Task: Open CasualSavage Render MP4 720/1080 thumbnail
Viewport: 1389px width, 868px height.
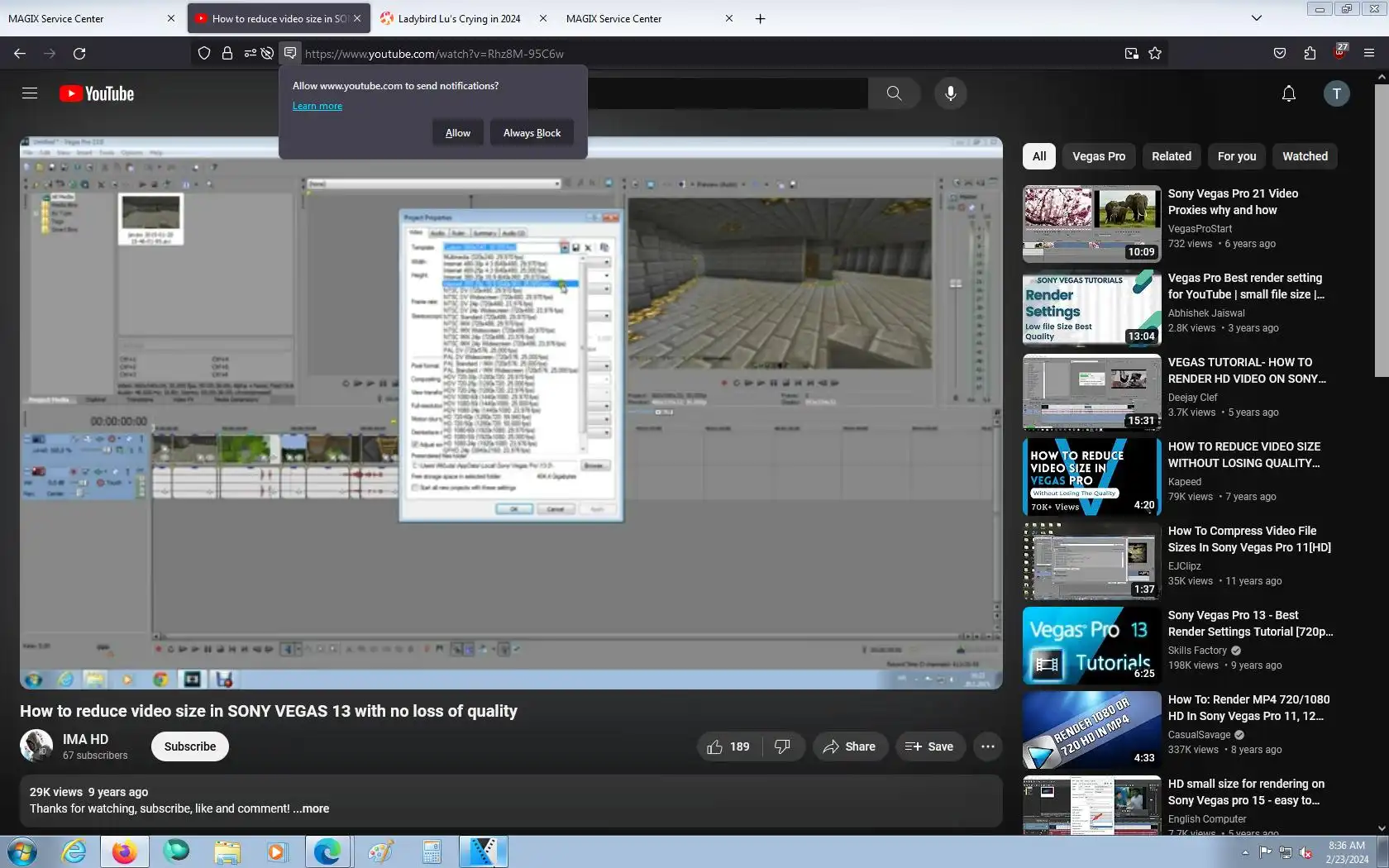Action: click(1092, 730)
